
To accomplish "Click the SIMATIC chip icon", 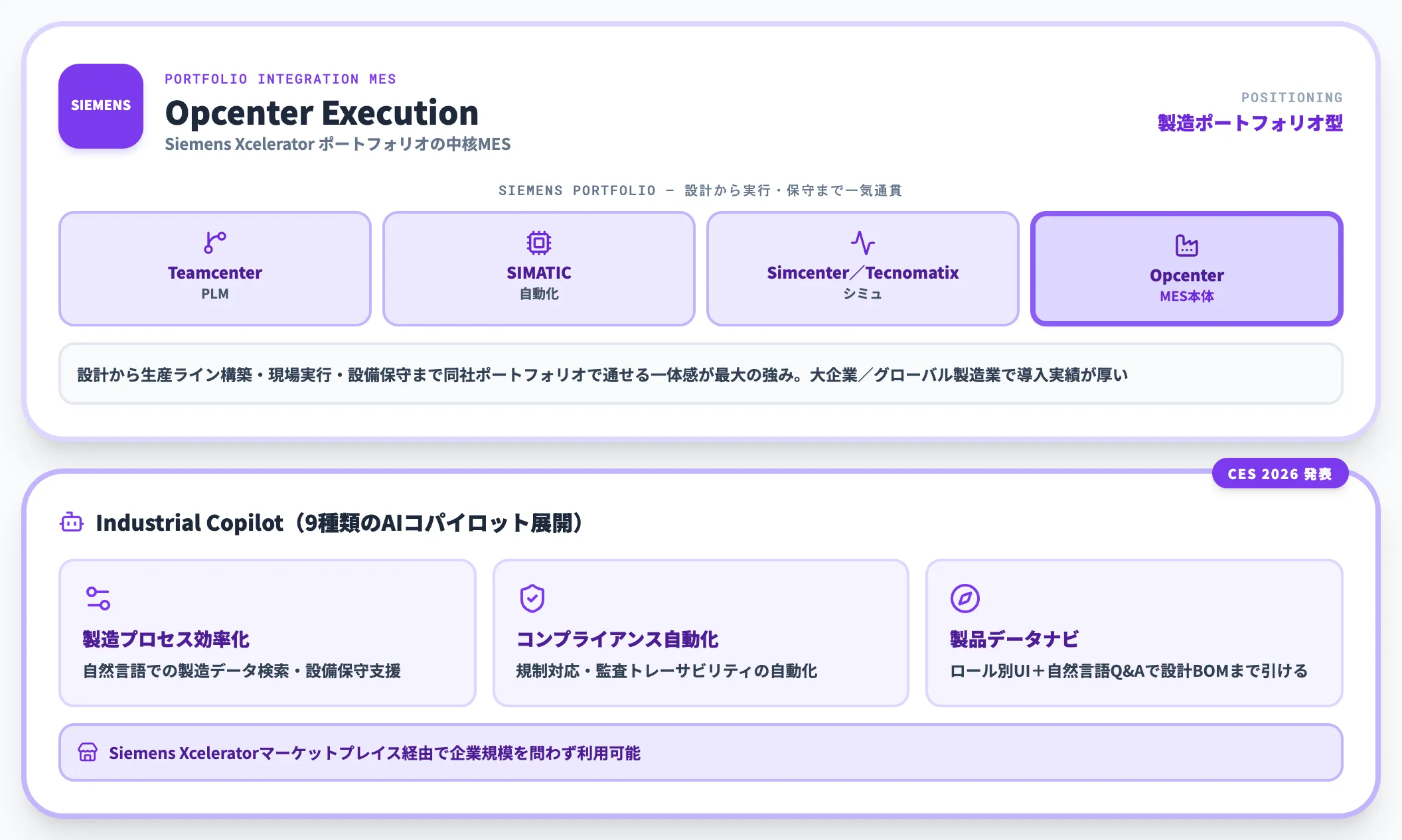I will (x=538, y=243).
